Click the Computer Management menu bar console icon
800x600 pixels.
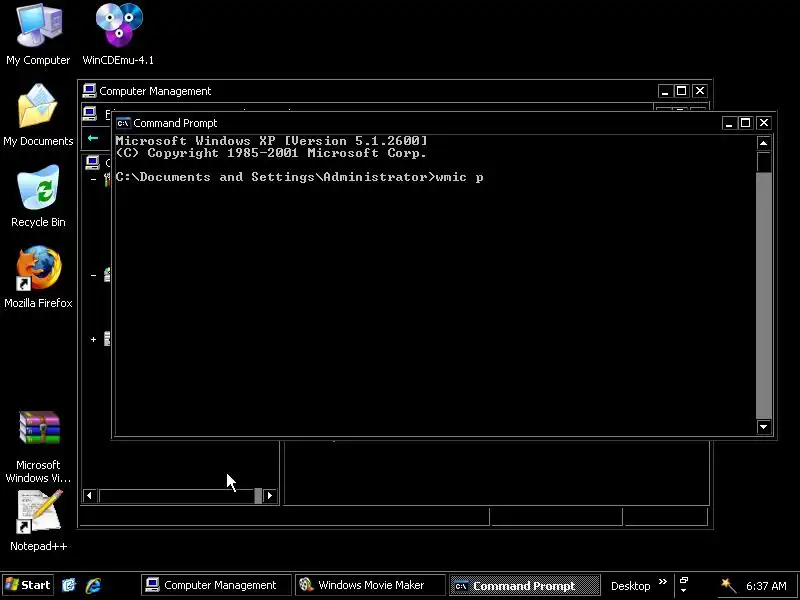click(90, 113)
